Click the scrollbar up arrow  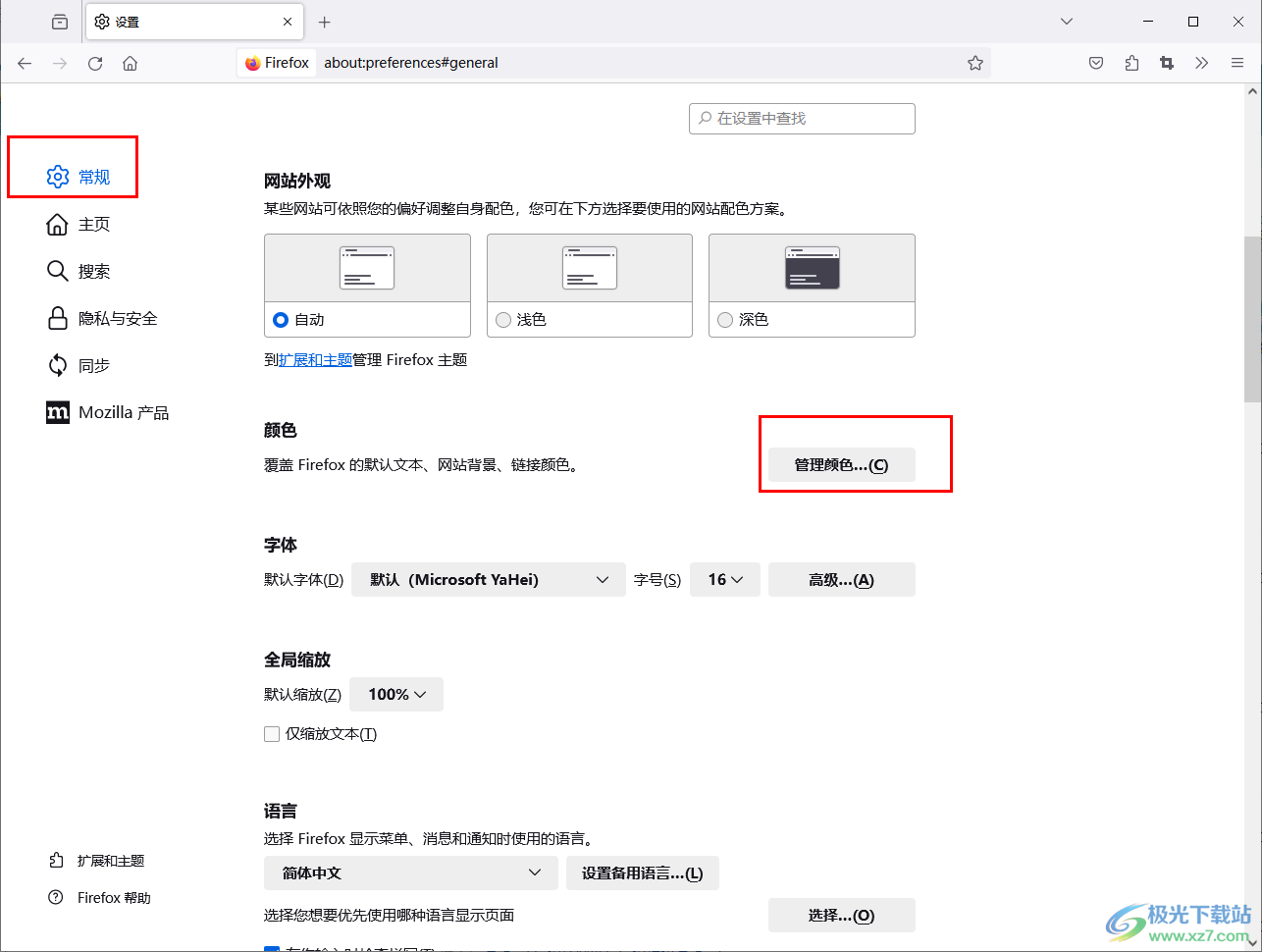point(1252,91)
